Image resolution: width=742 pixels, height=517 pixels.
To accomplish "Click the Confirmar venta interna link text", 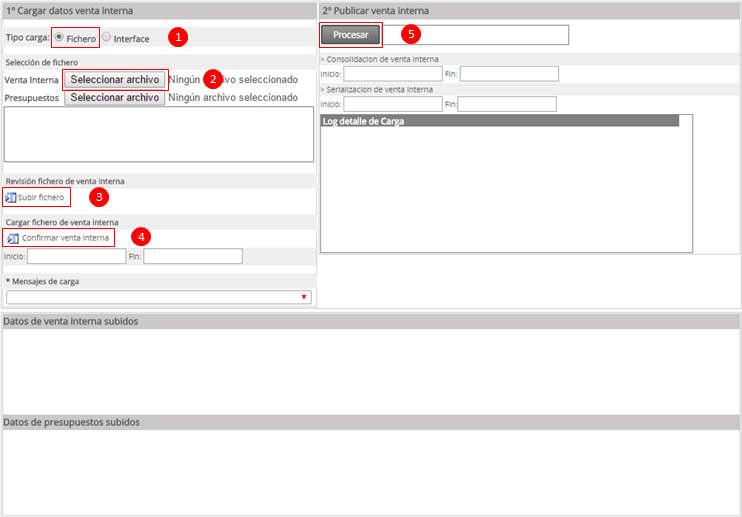I will [65, 238].
